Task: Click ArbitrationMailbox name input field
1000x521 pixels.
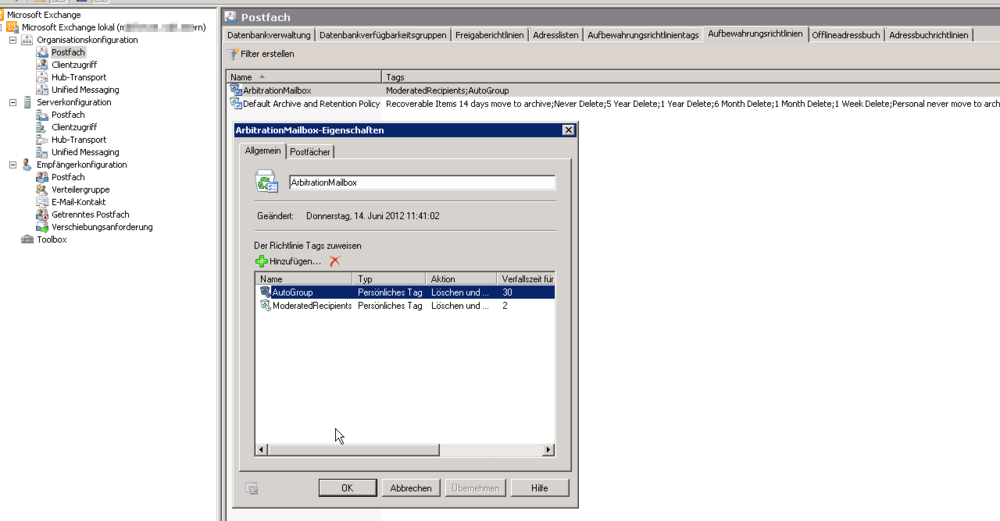Action: [421, 183]
